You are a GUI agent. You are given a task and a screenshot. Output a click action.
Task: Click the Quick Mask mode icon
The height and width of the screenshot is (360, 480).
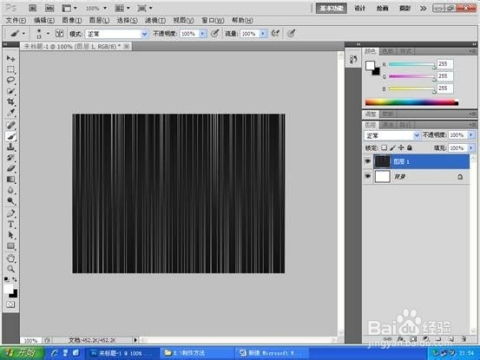(x=11, y=304)
